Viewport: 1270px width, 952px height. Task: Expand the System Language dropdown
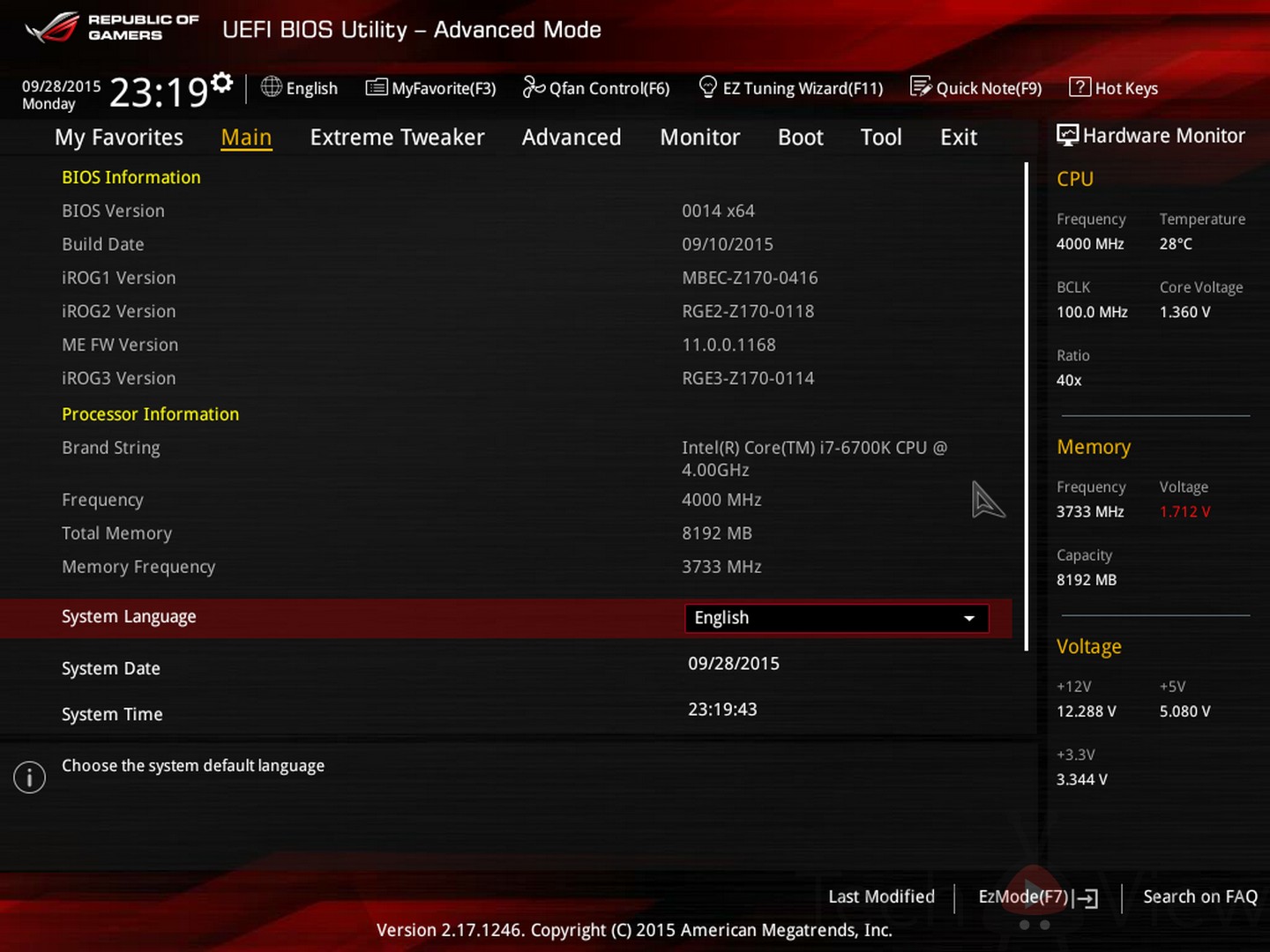pyautogui.click(x=836, y=618)
